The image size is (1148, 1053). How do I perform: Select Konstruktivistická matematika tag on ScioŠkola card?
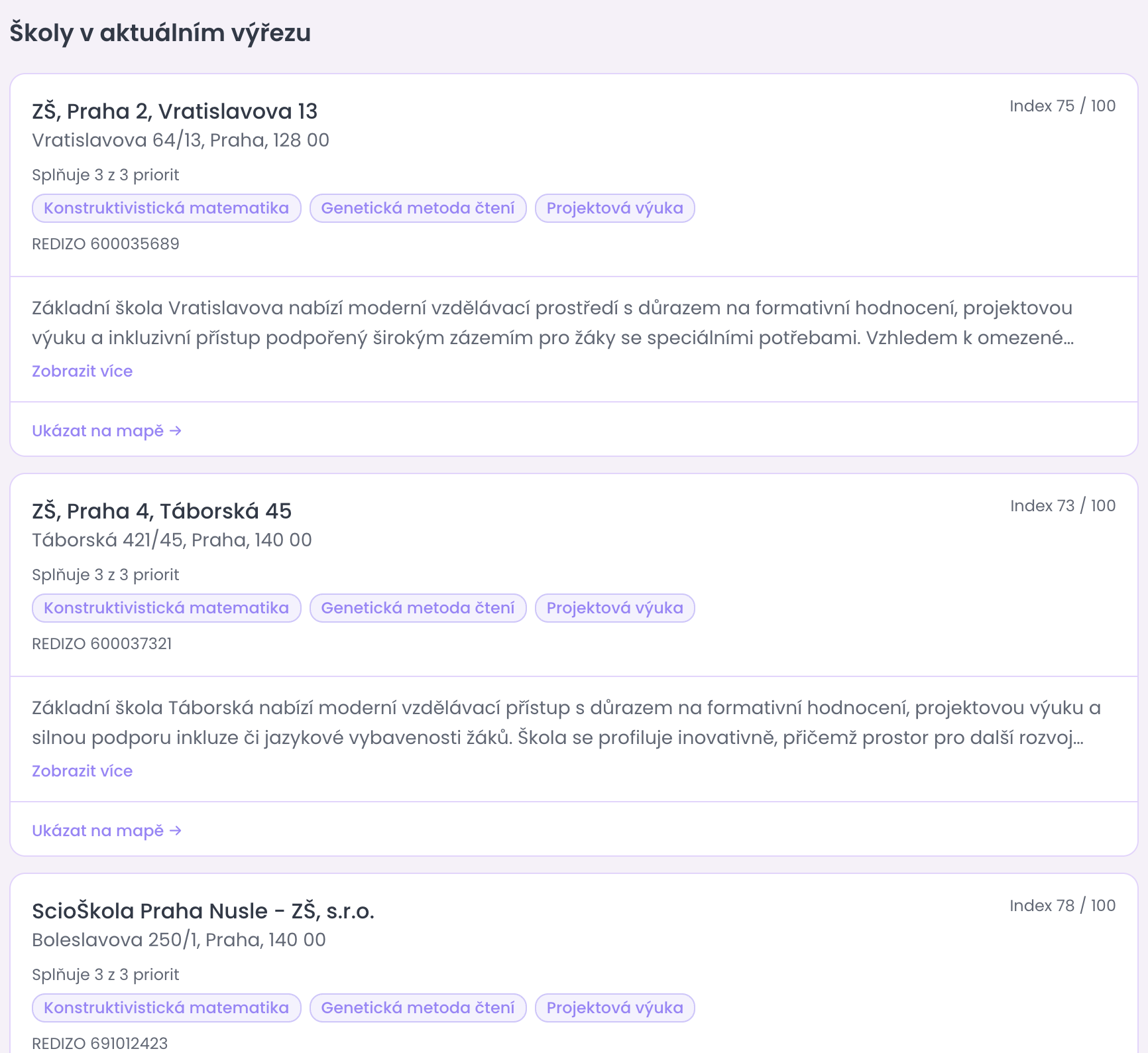tap(166, 1008)
